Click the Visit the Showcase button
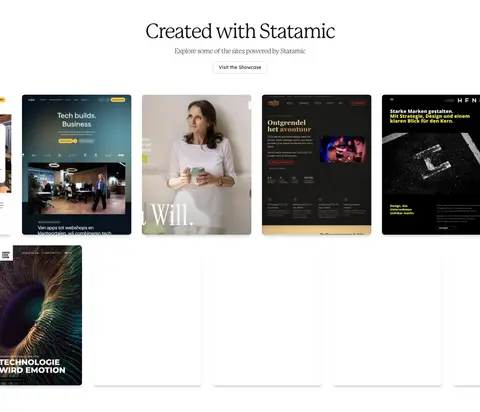The height and width of the screenshot is (412, 480). [x=240, y=67]
